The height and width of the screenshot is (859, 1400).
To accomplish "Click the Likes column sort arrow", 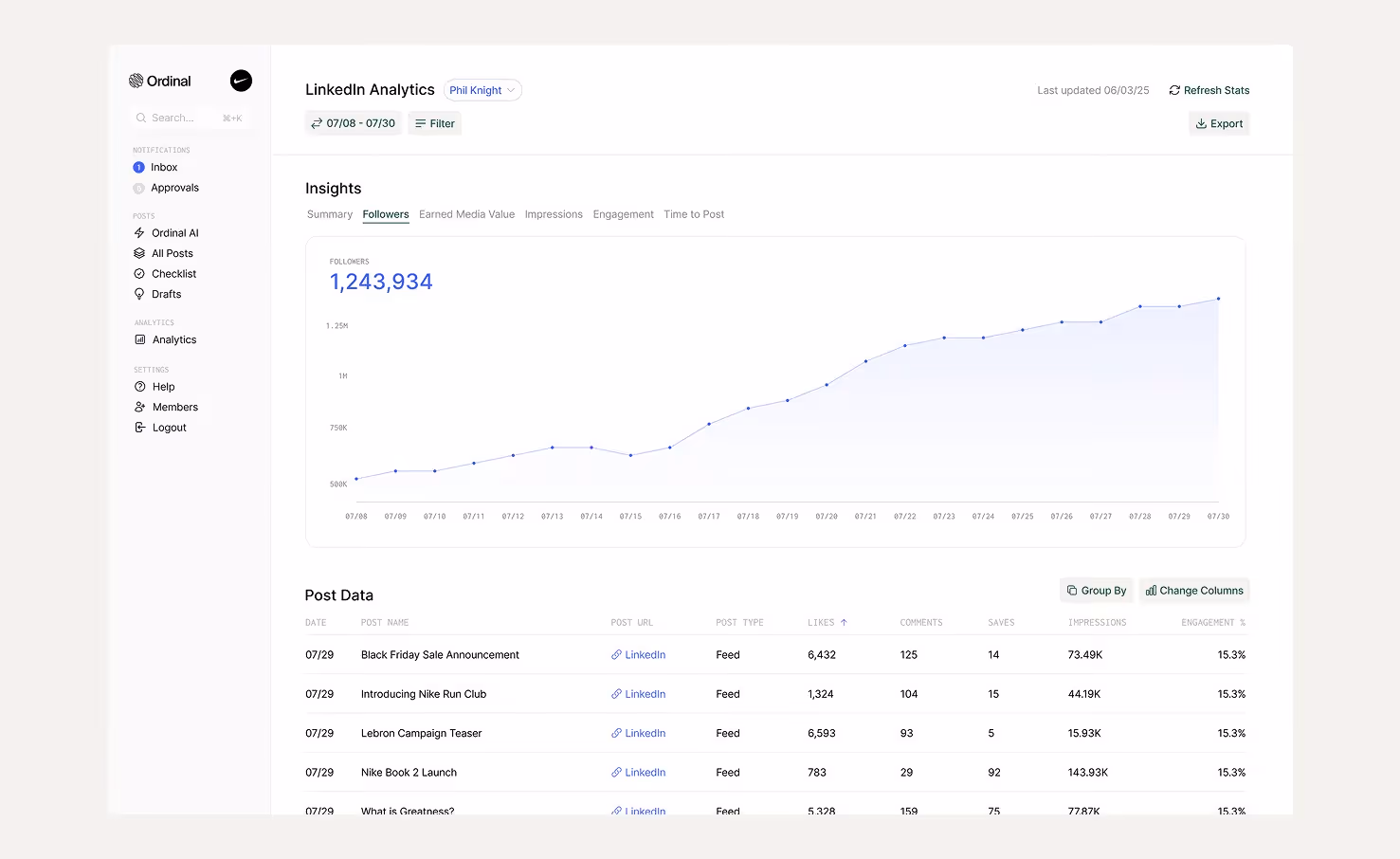I will click(x=844, y=623).
